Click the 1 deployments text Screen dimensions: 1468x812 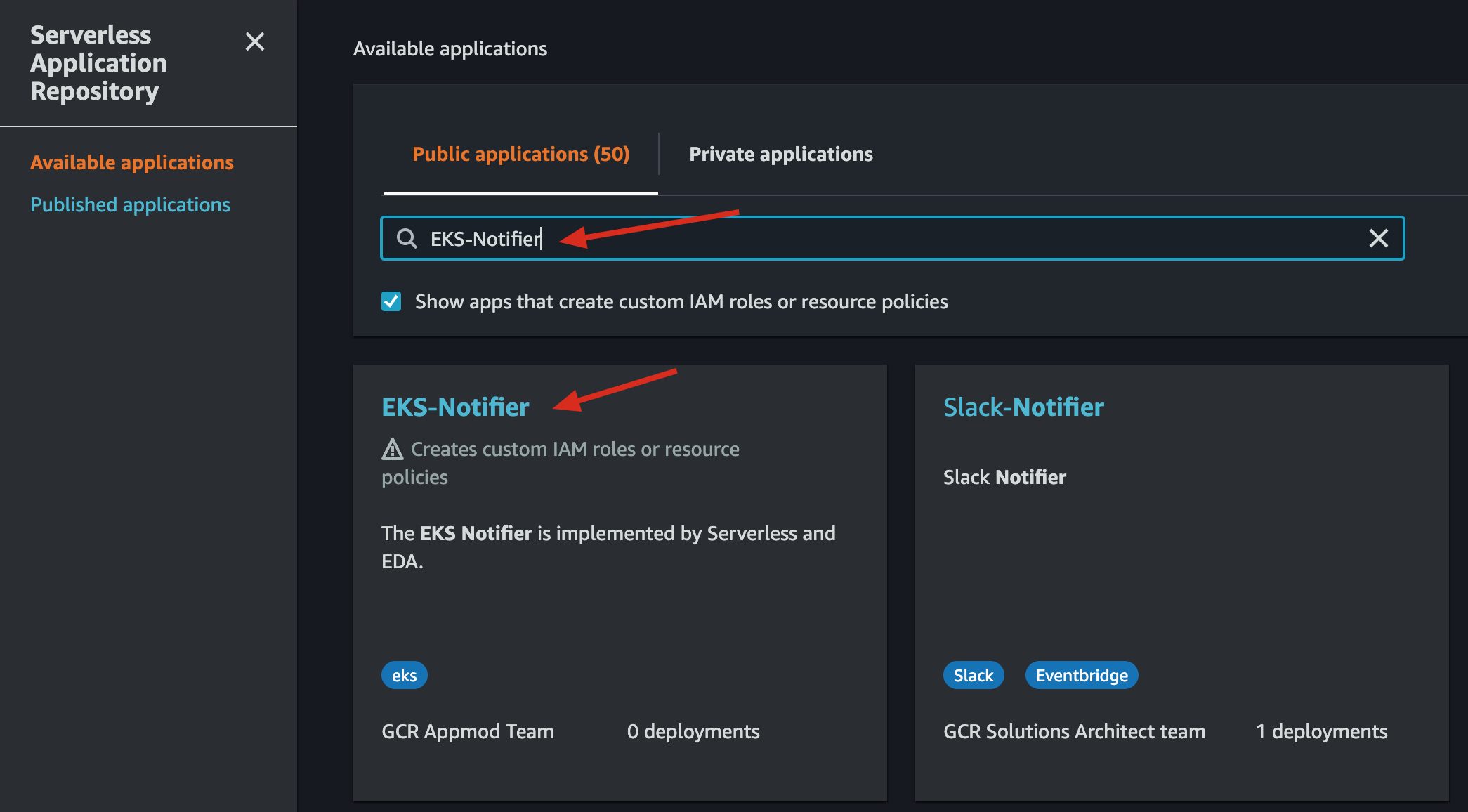click(1321, 731)
